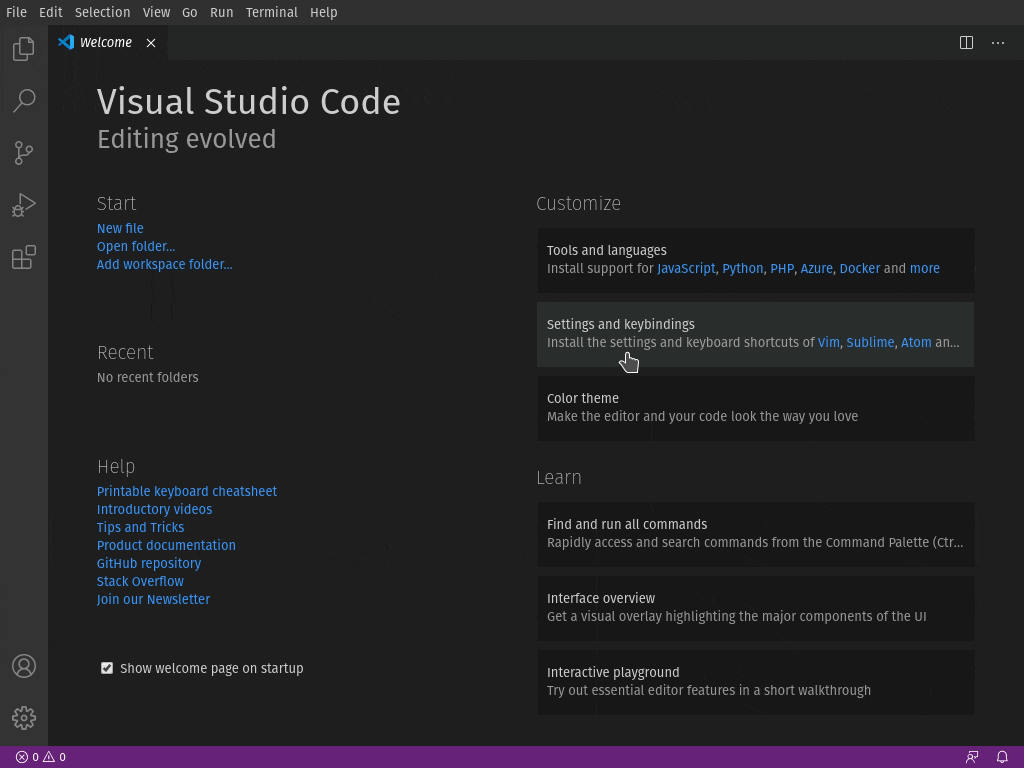Viewport: 1024px width, 768px height.
Task: Click the Atom keybindings link
Action: click(916, 342)
